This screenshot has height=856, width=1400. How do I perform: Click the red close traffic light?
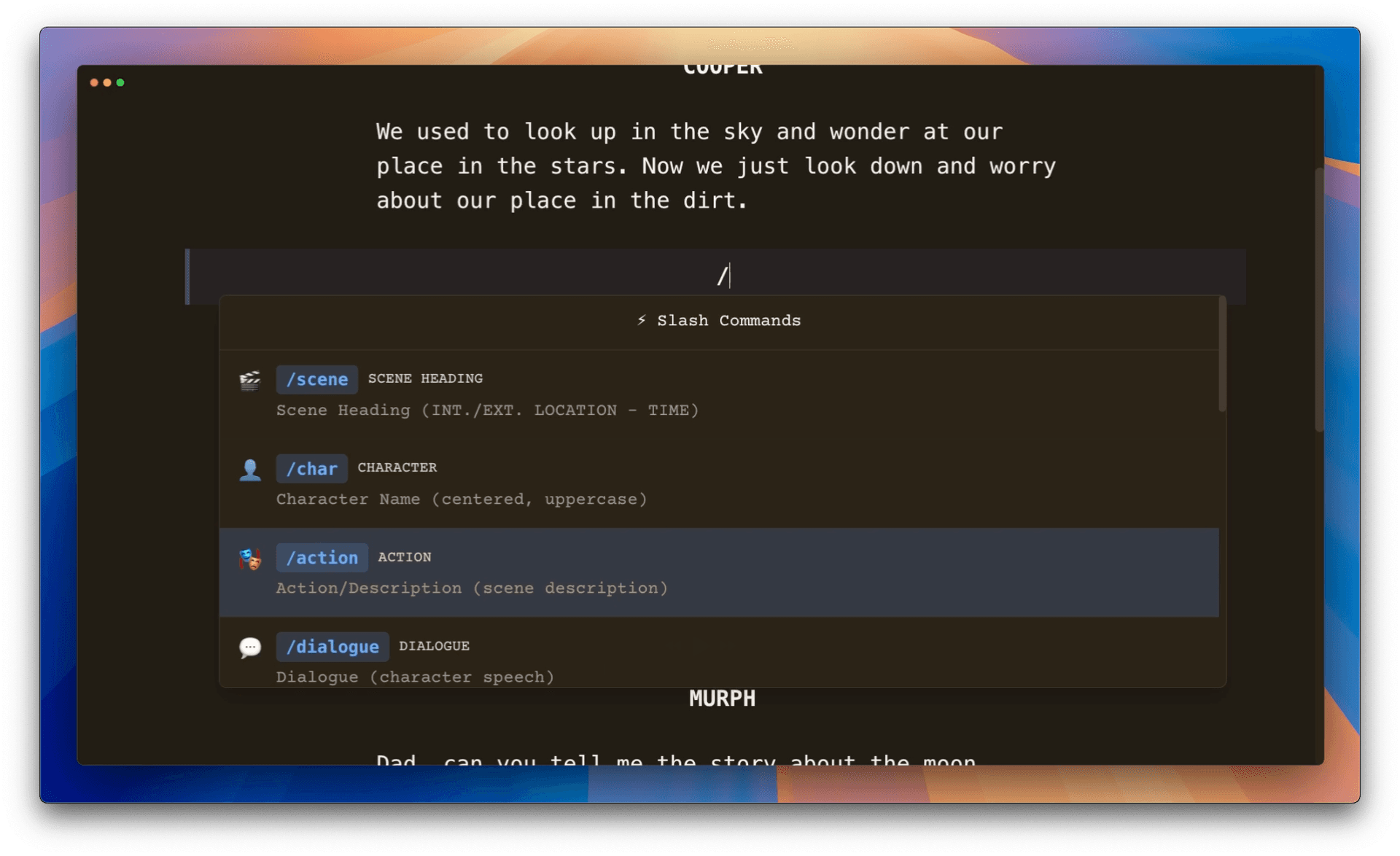click(x=94, y=82)
